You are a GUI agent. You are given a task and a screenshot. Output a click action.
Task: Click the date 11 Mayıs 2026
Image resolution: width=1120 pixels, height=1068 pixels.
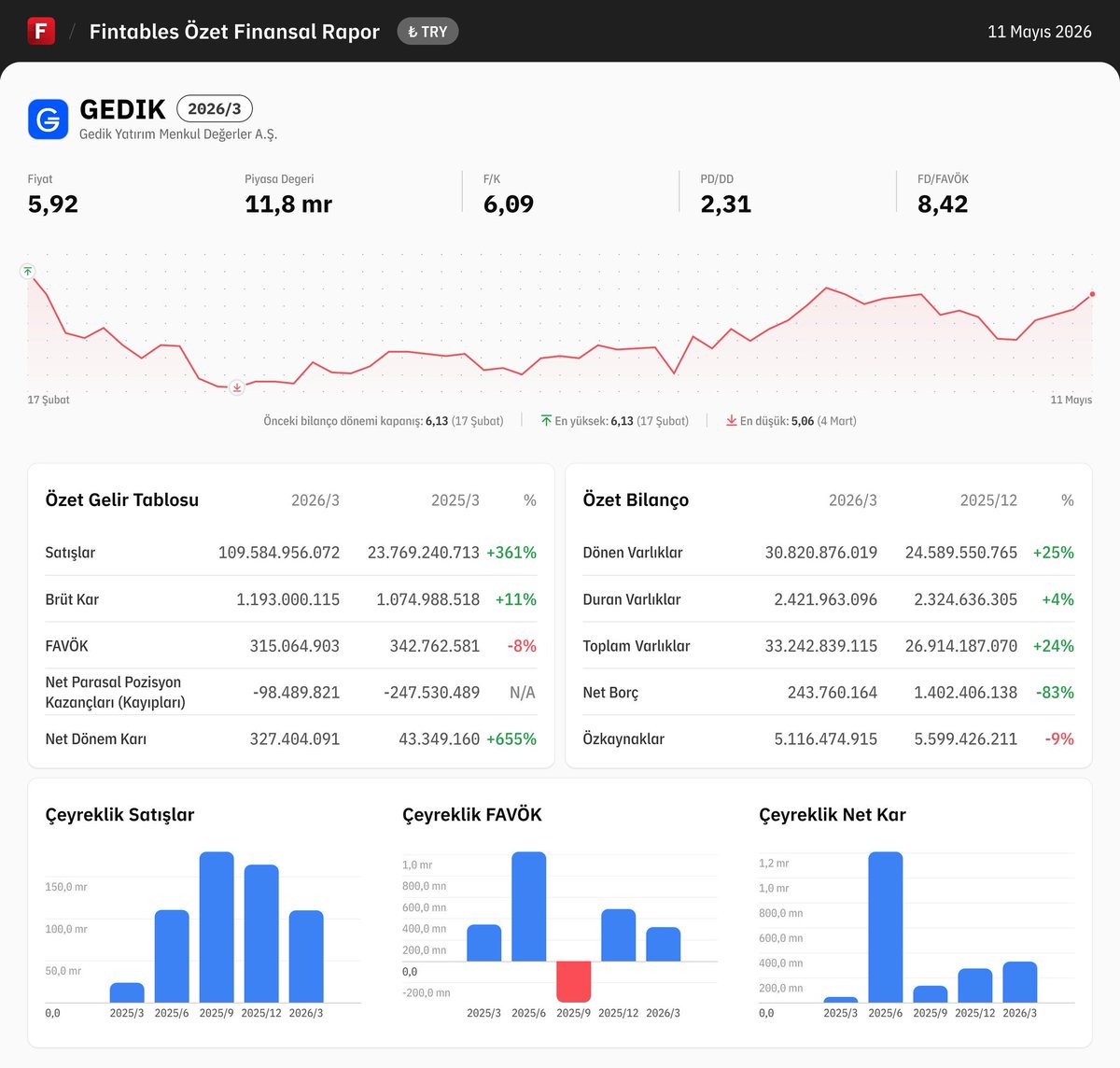tap(1039, 32)
